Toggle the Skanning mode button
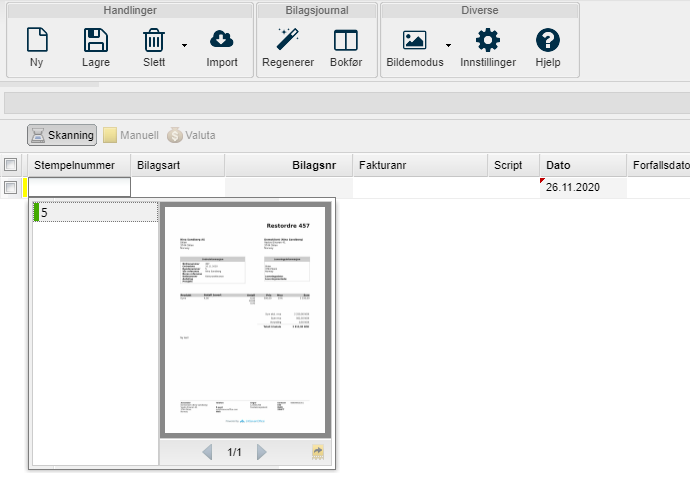 (62, 135)
